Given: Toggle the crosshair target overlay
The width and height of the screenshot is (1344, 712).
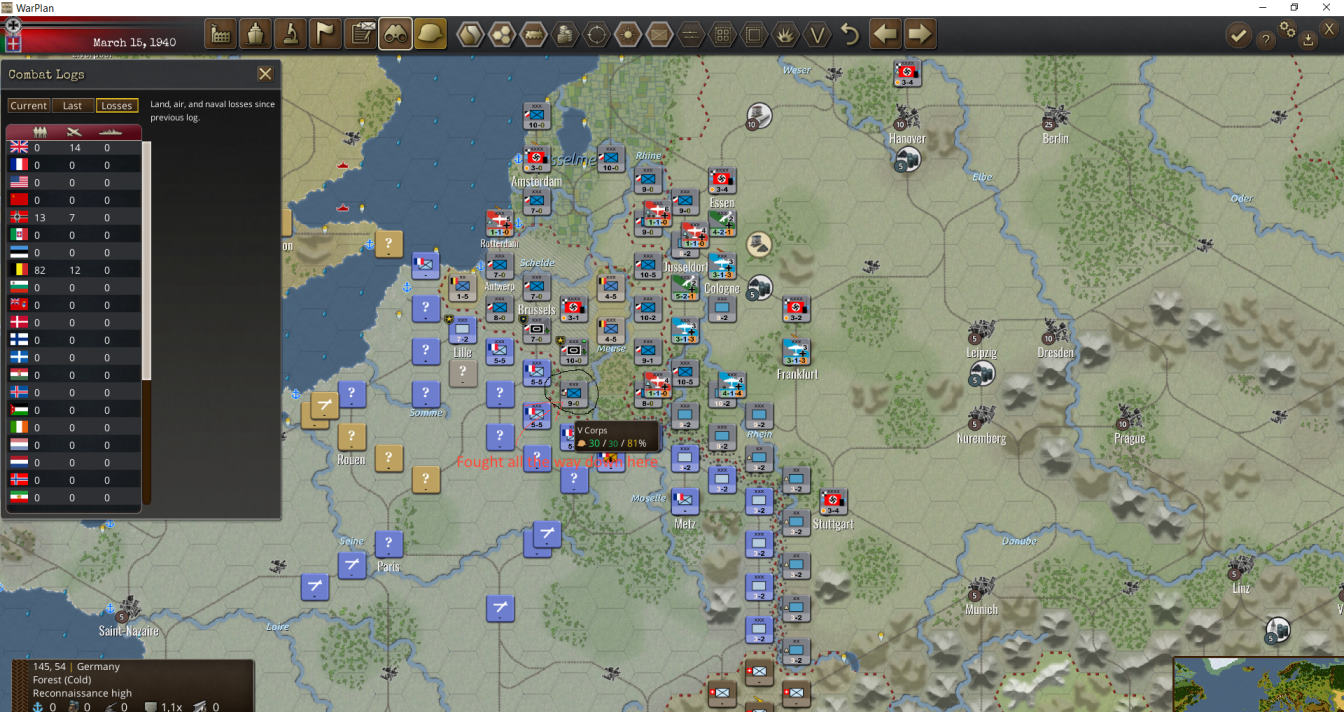Looking at the screenshot, I should (597, 34).
